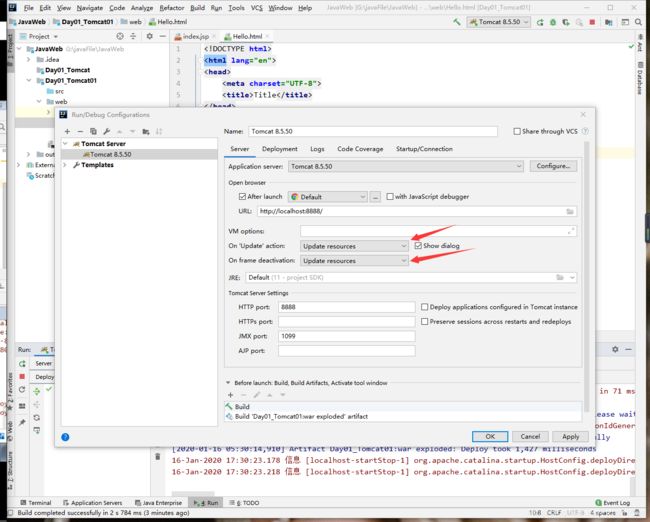Image resolution: width=650 pixels, height=522 pixels.
Task: Open Application Servers tool window
Action: [92, 503]
